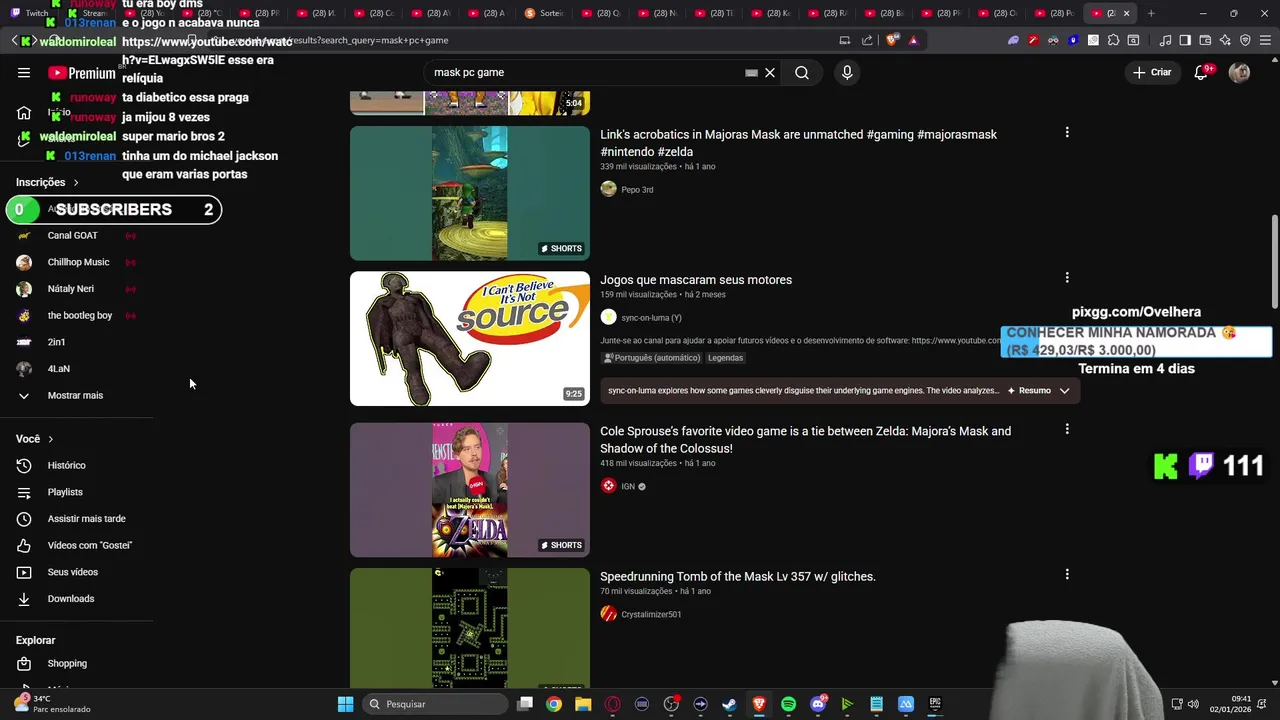Switch to the Twitch browser tab
Image resolution: width=1280 pixels, height=720 pixels.
click(x=30, y=13)
